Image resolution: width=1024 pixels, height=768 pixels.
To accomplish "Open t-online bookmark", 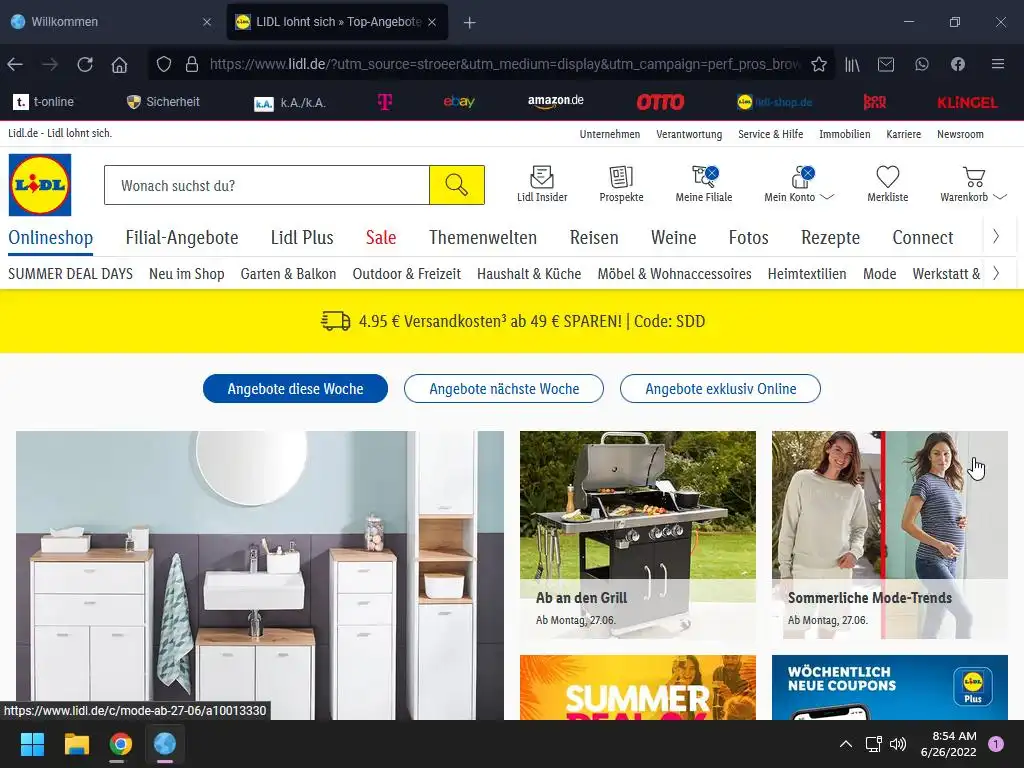I will click(x=44, y=102).
